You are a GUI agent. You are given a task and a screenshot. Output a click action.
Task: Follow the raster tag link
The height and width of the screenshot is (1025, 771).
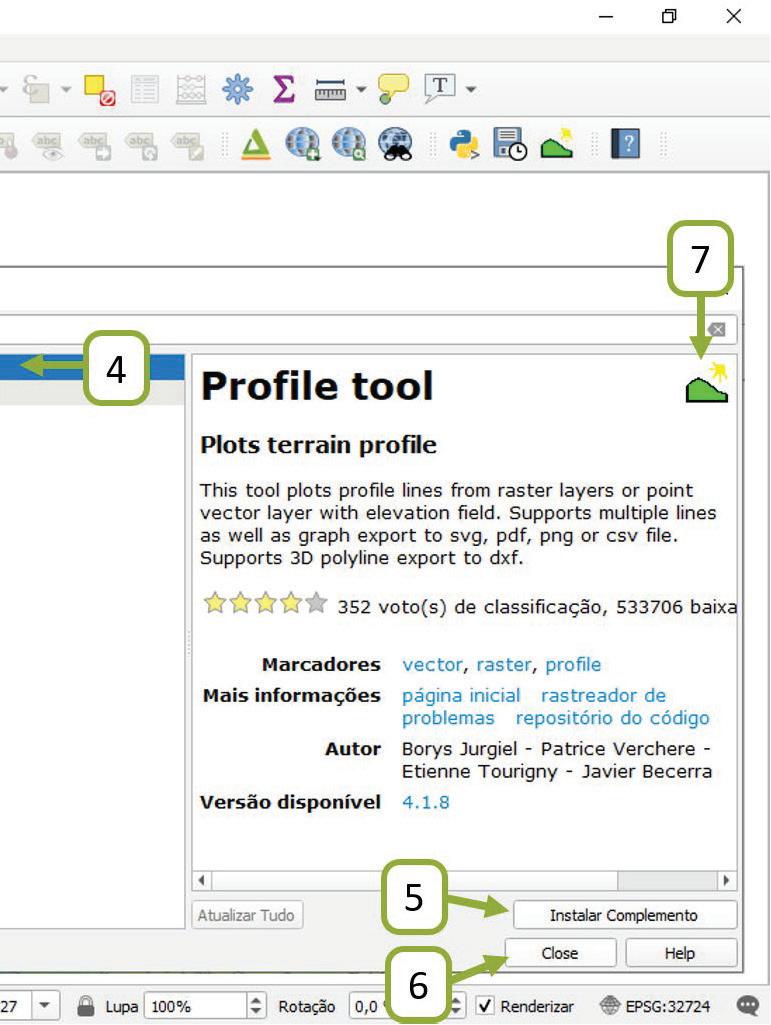point(504,665)
